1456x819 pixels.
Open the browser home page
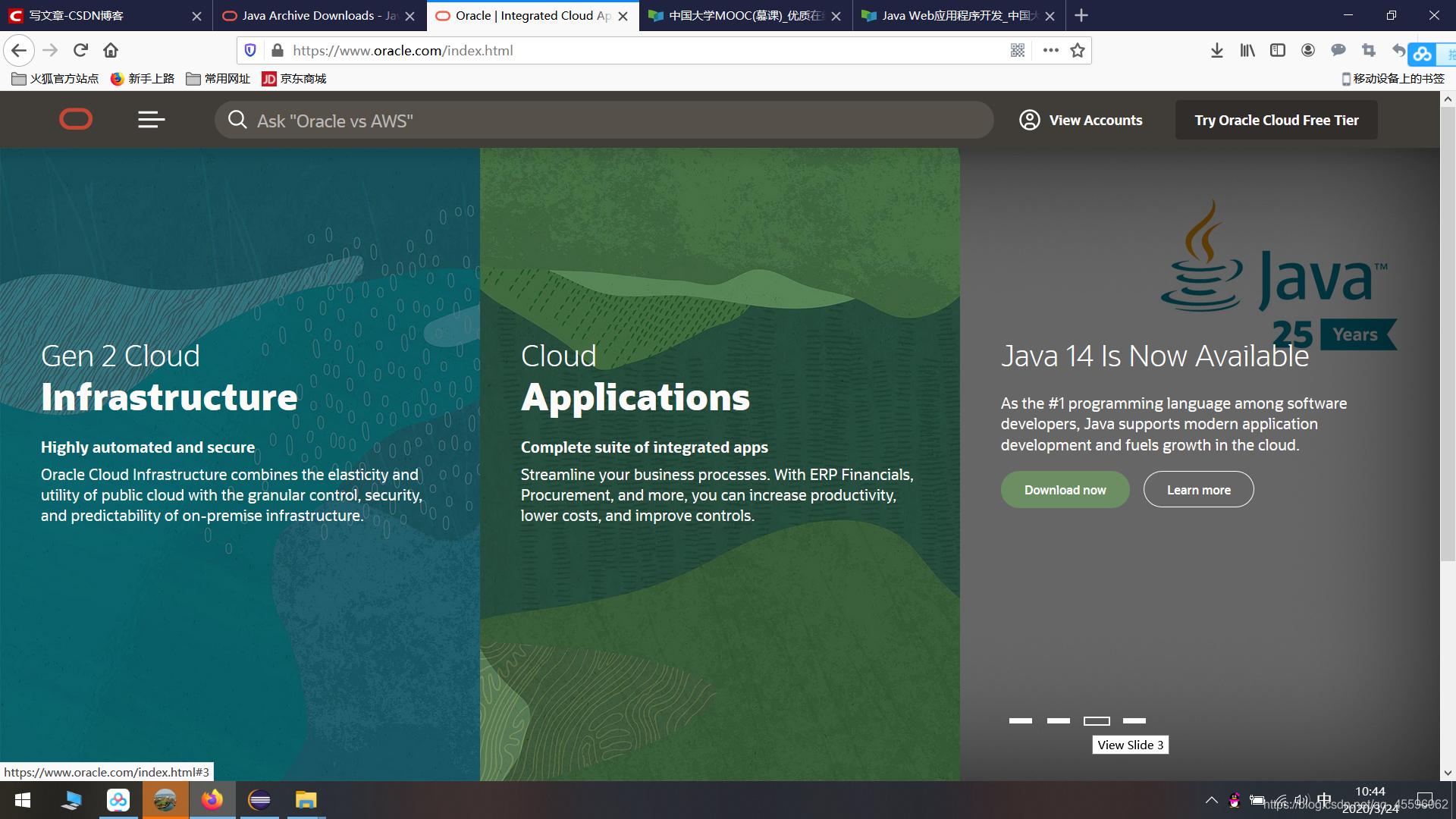(111, 51)
